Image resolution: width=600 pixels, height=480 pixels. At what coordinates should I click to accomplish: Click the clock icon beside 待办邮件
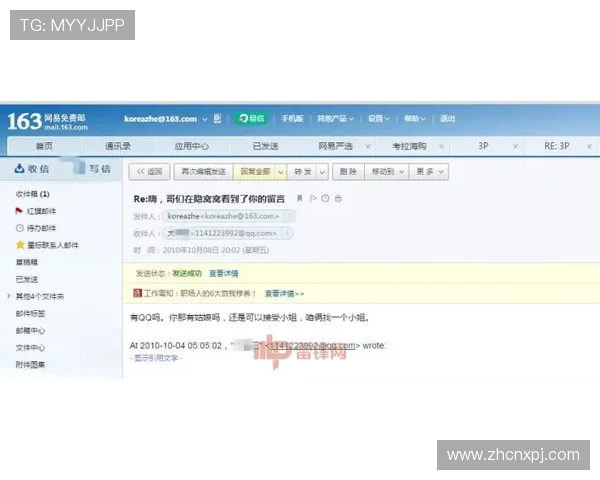pyautogui.click(x=19, y=228)
